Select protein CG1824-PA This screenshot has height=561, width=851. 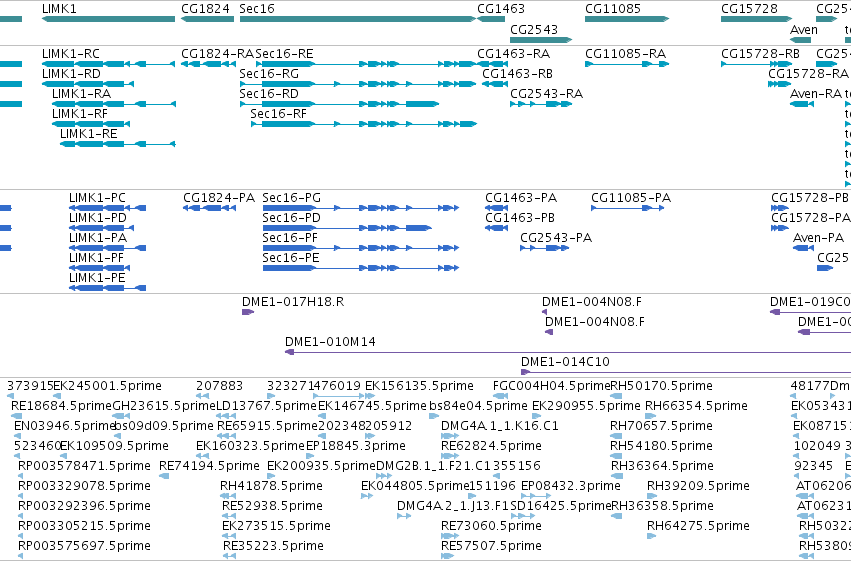(219, 198)
